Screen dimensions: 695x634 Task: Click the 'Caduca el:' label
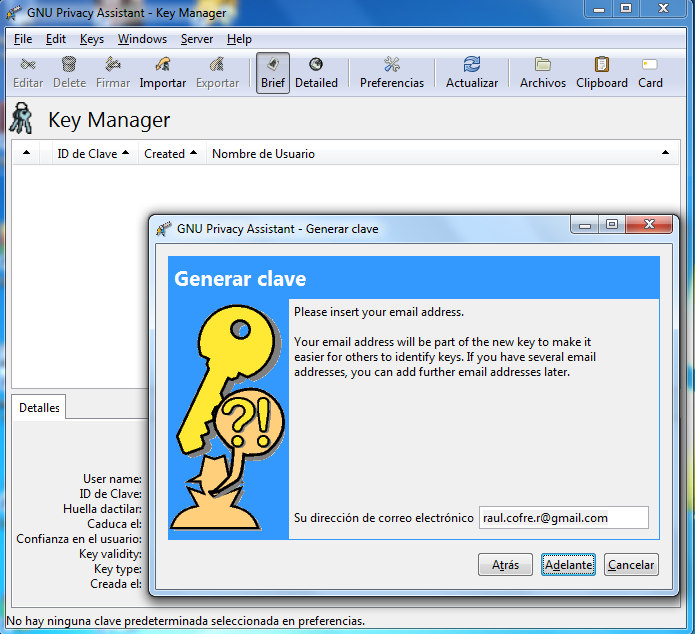pos(114,524)
